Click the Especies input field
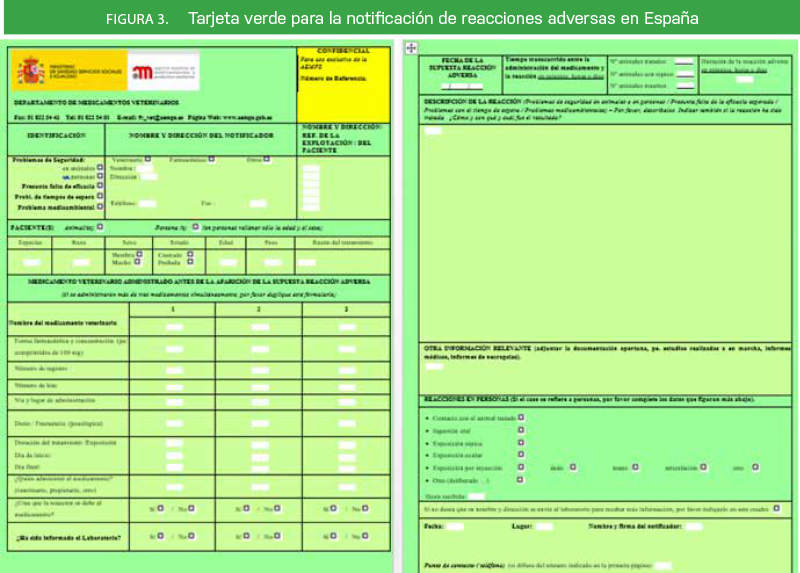This screenshot has width=800, height=573. pos(32,262)
